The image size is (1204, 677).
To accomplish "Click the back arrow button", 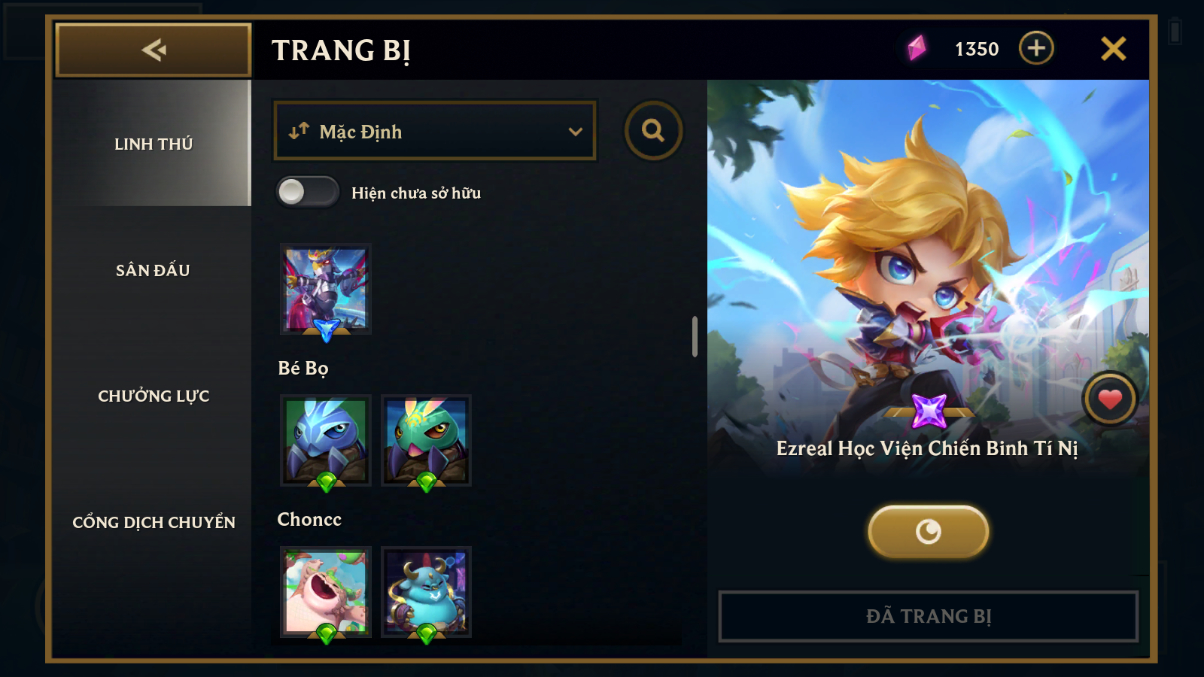I will 153,50.
